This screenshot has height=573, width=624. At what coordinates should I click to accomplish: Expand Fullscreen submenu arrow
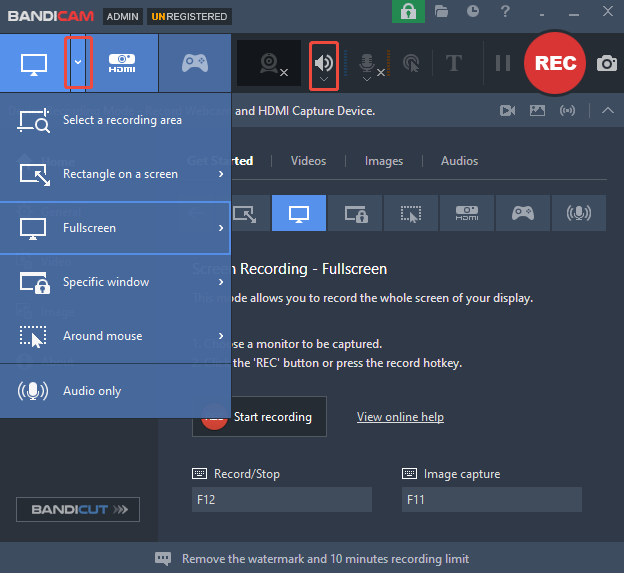221,228
